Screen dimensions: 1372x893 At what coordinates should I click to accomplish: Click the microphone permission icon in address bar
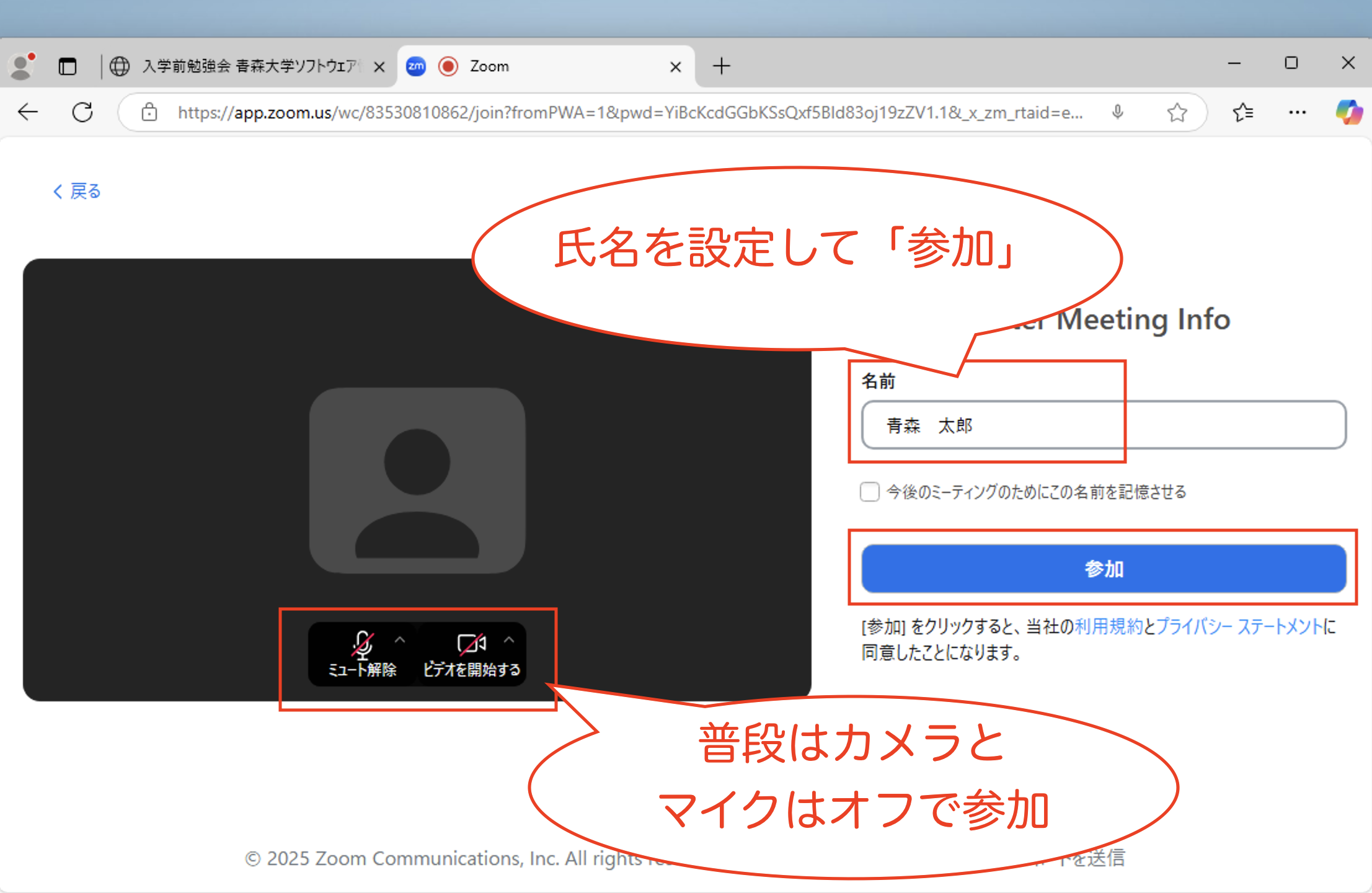tap(1118, 112)
